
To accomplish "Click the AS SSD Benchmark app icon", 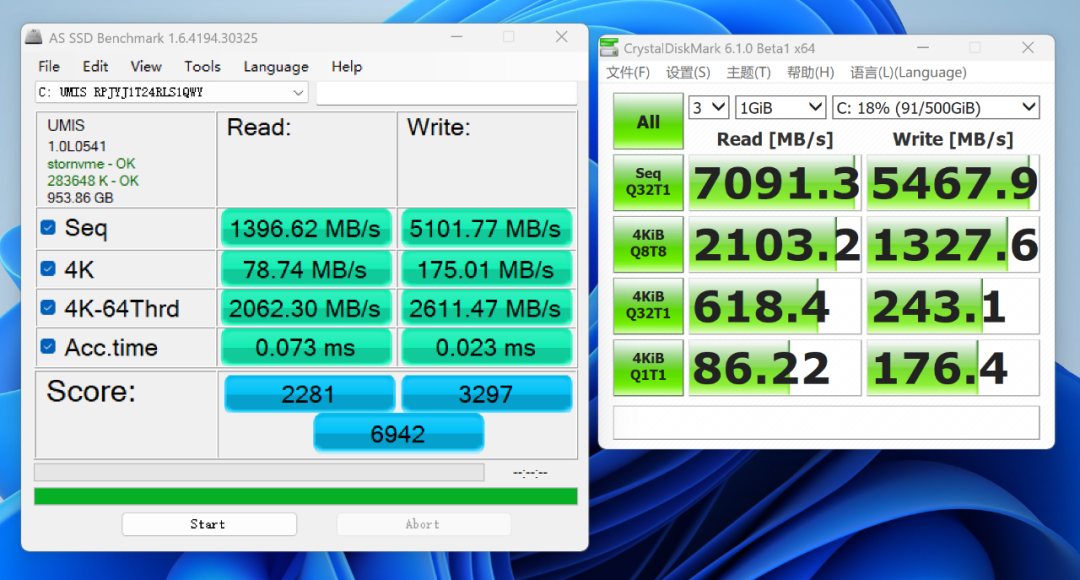I will click(x=33, y=37).
